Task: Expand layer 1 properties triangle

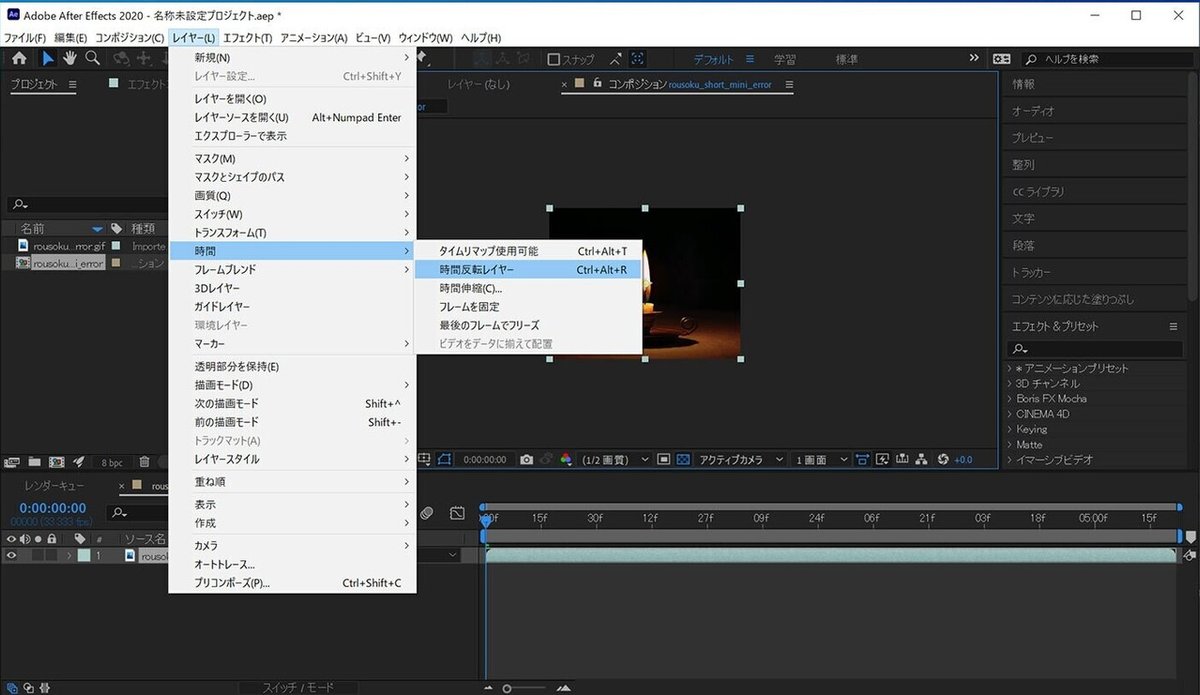Action: click(x=69, y=556)
